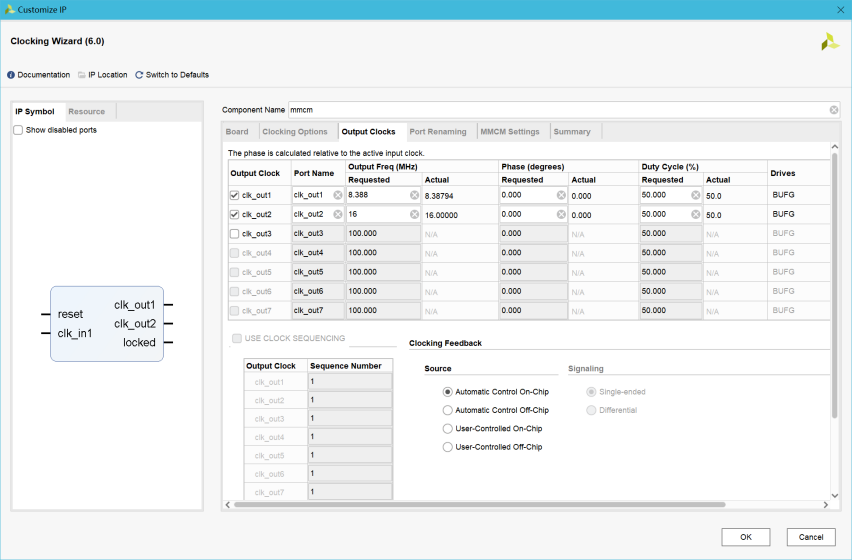The image size is (852, 560).
Task: Click the scroll down arrow
Action: 835,495
